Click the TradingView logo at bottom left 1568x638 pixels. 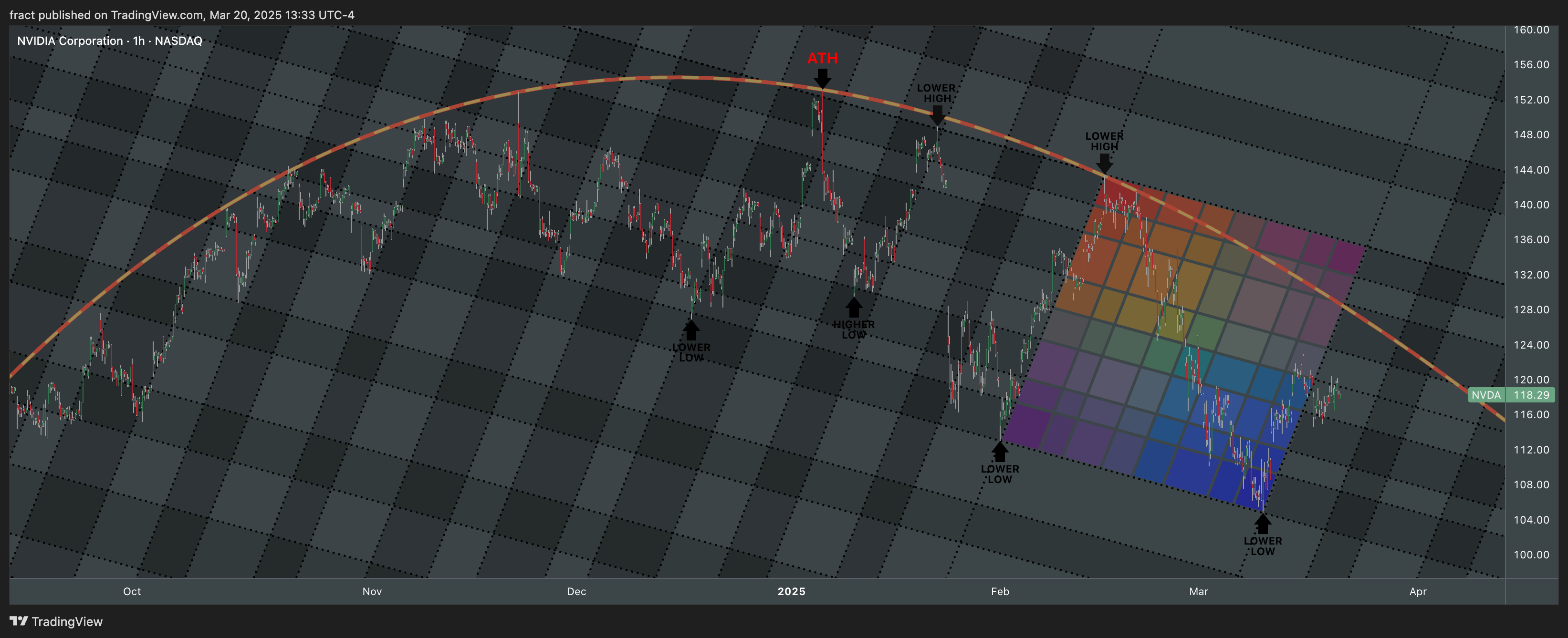coord(56,622)
